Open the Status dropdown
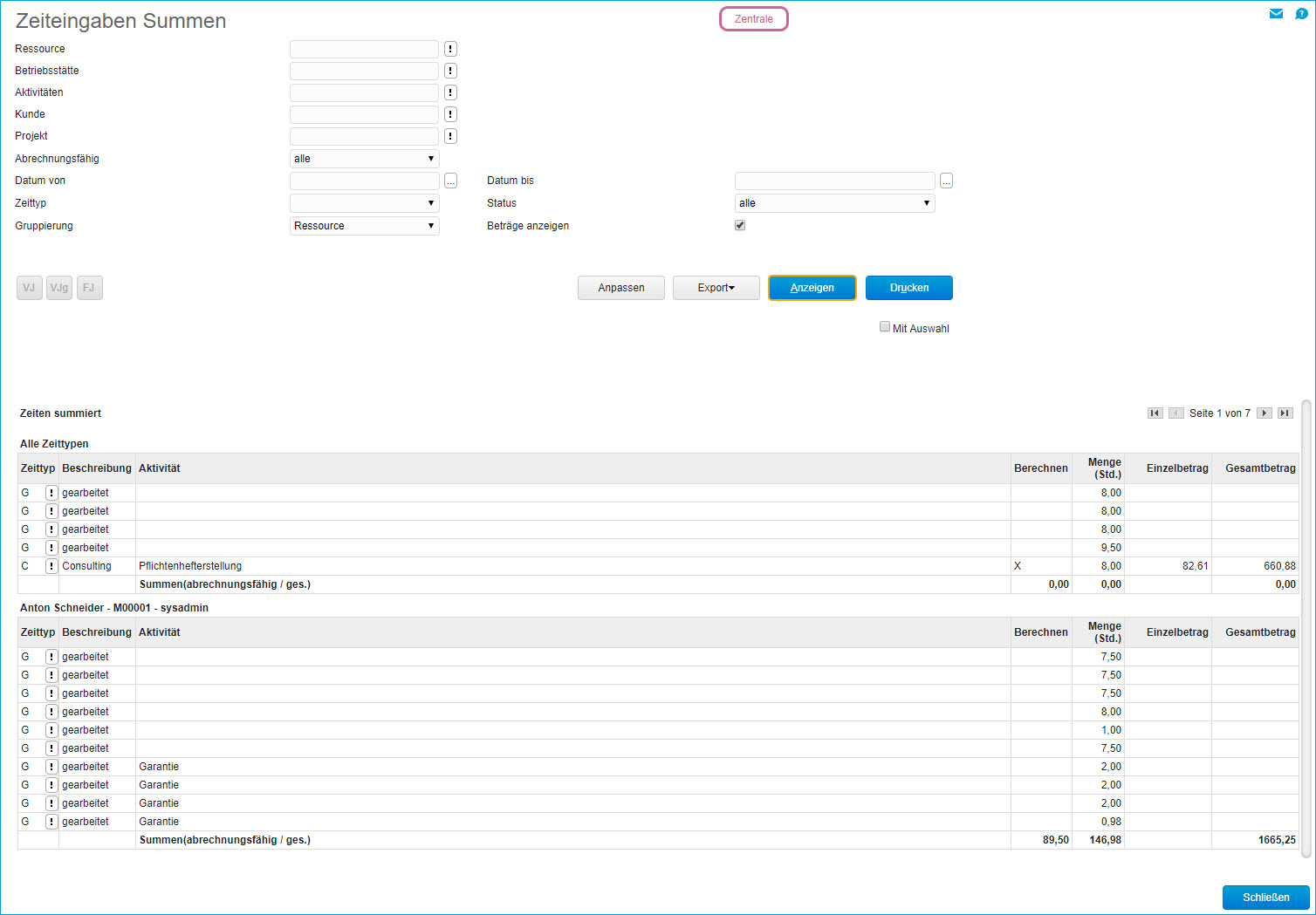The image size is (1316, 915). (x=834, y=203)
